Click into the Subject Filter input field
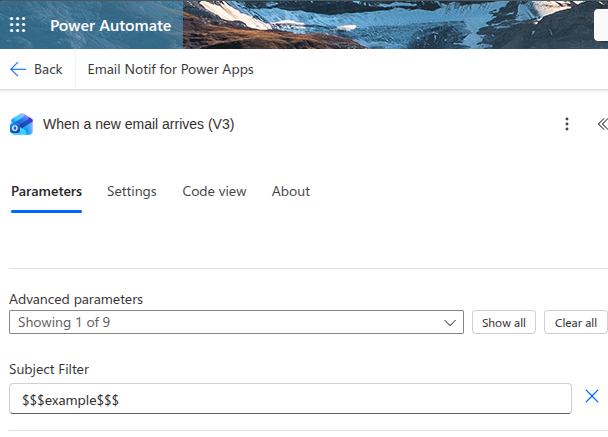 coord(290,399)
